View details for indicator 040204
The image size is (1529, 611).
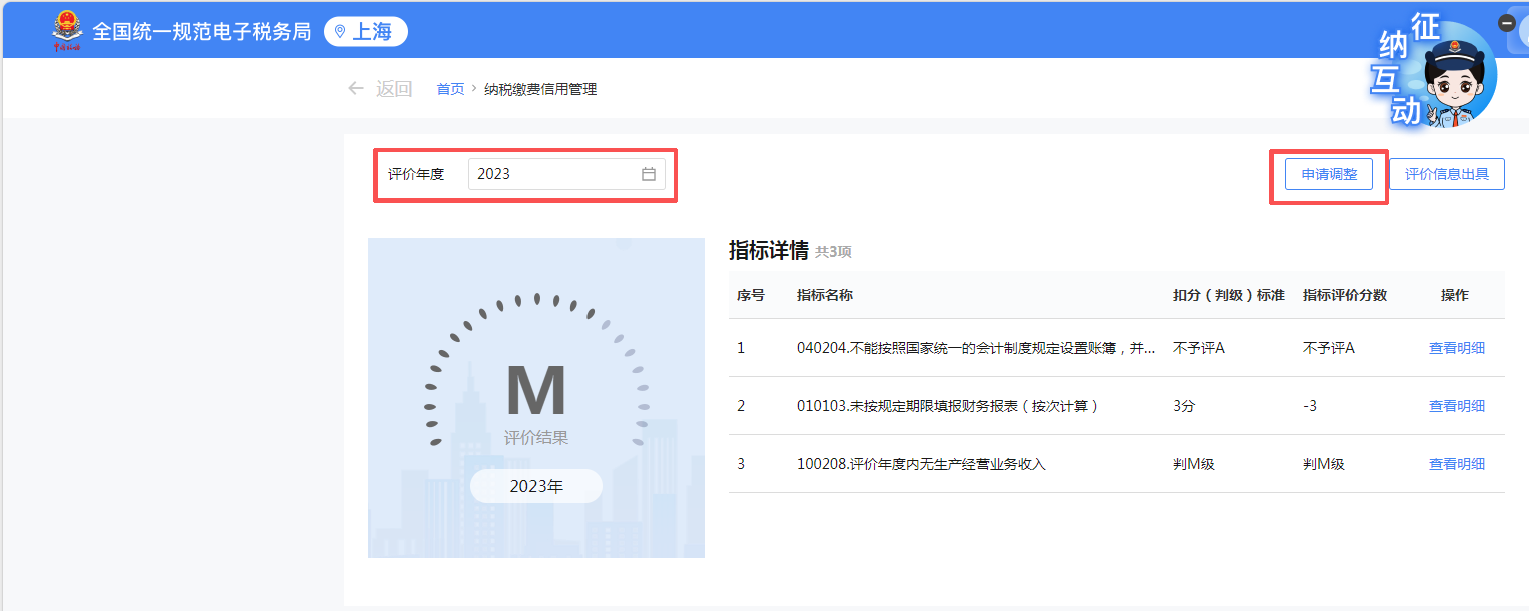pyautogui.click(x=1456, y=348)
